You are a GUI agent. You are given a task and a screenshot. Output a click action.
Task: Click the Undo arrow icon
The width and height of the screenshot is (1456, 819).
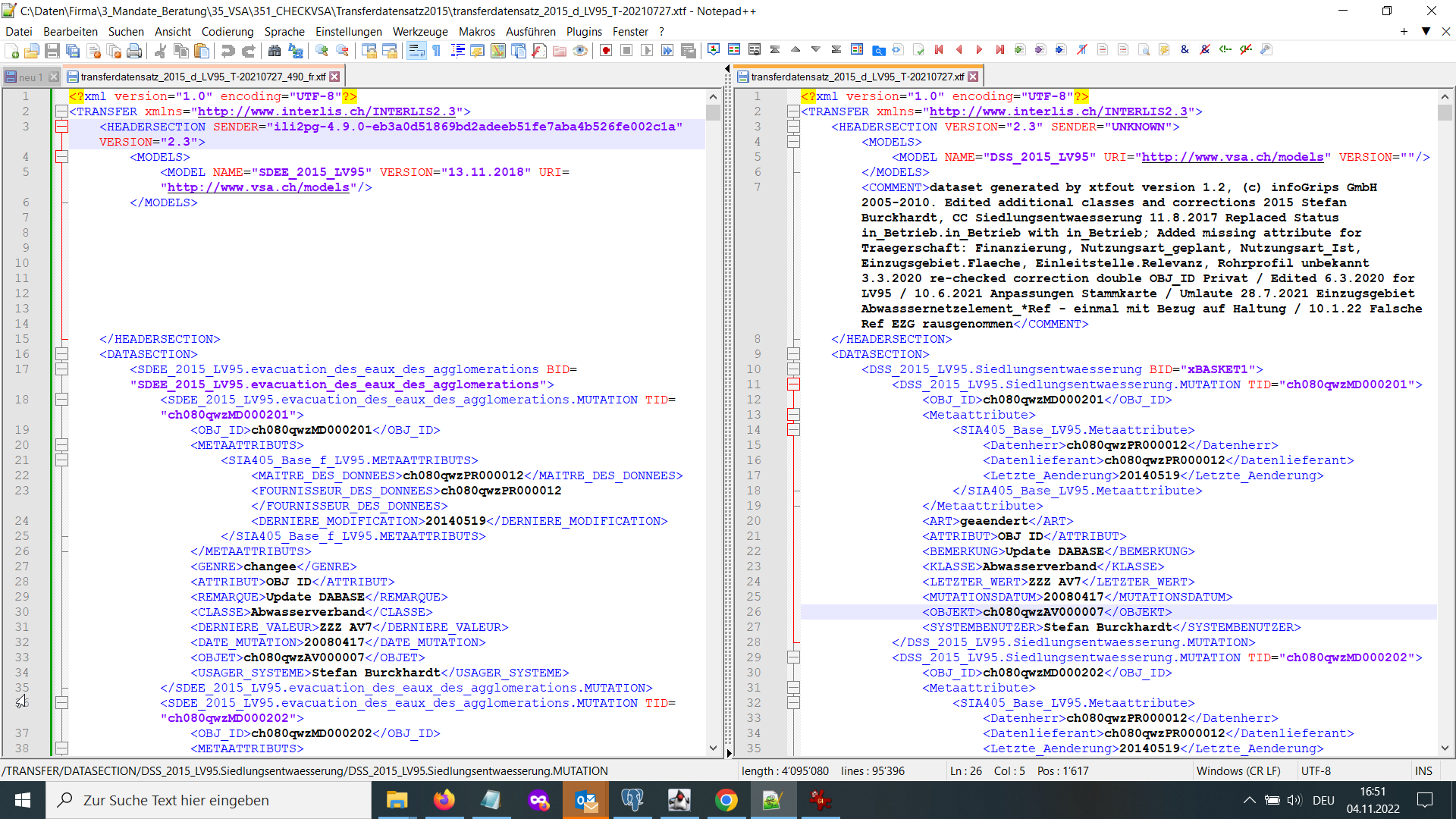227,50
